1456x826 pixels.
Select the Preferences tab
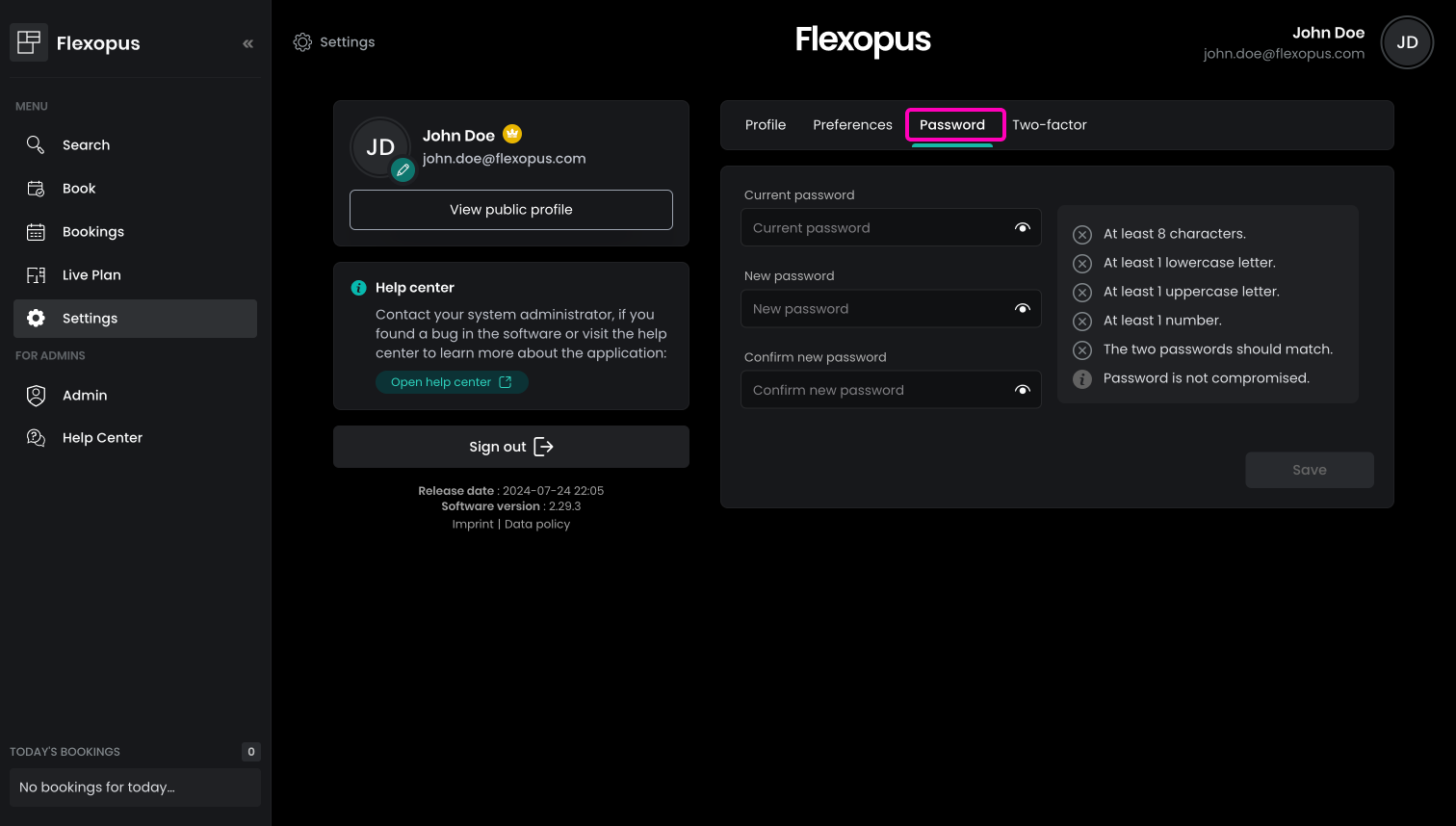(x=852, y=125)
